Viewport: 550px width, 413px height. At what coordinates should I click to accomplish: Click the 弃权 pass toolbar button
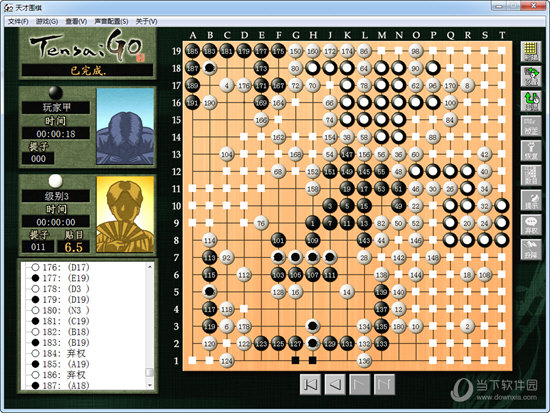coord(531,225)
